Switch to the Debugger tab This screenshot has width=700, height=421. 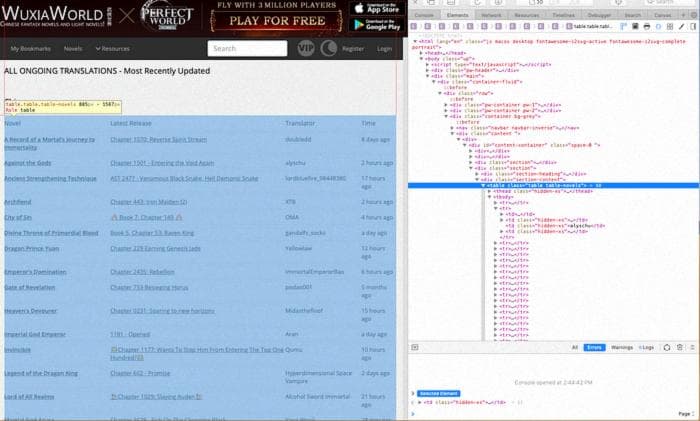[599, 15]
